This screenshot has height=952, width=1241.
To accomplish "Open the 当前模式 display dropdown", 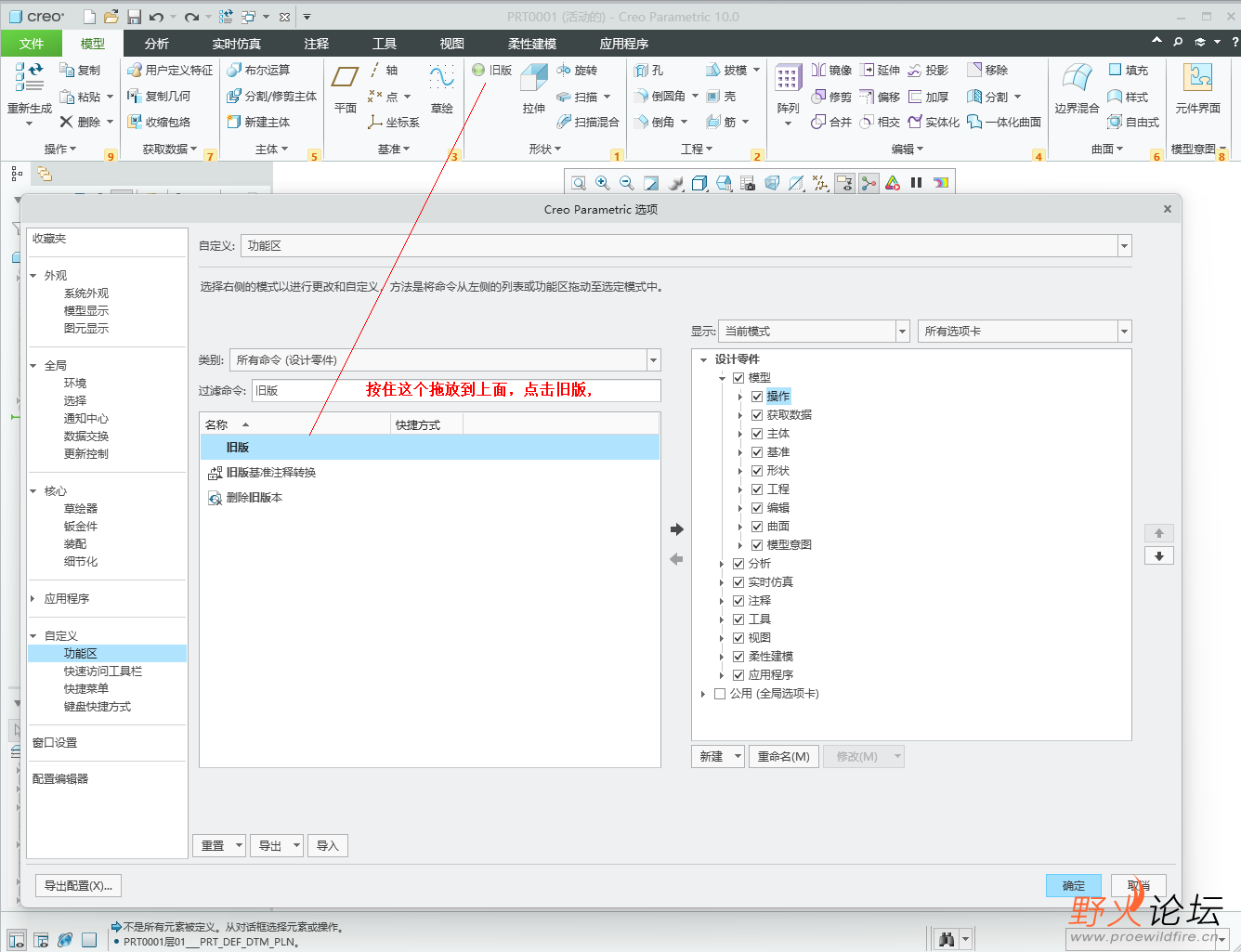I will tap(902, 332).
